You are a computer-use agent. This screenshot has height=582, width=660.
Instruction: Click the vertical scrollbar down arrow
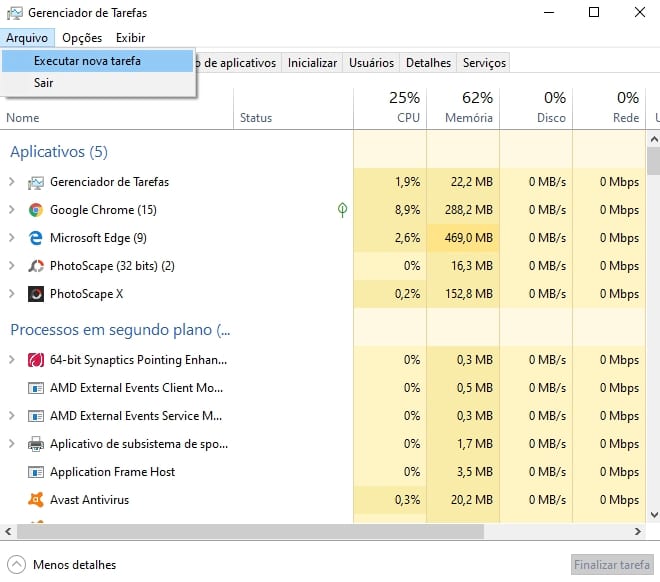click(x=654, y=515)
